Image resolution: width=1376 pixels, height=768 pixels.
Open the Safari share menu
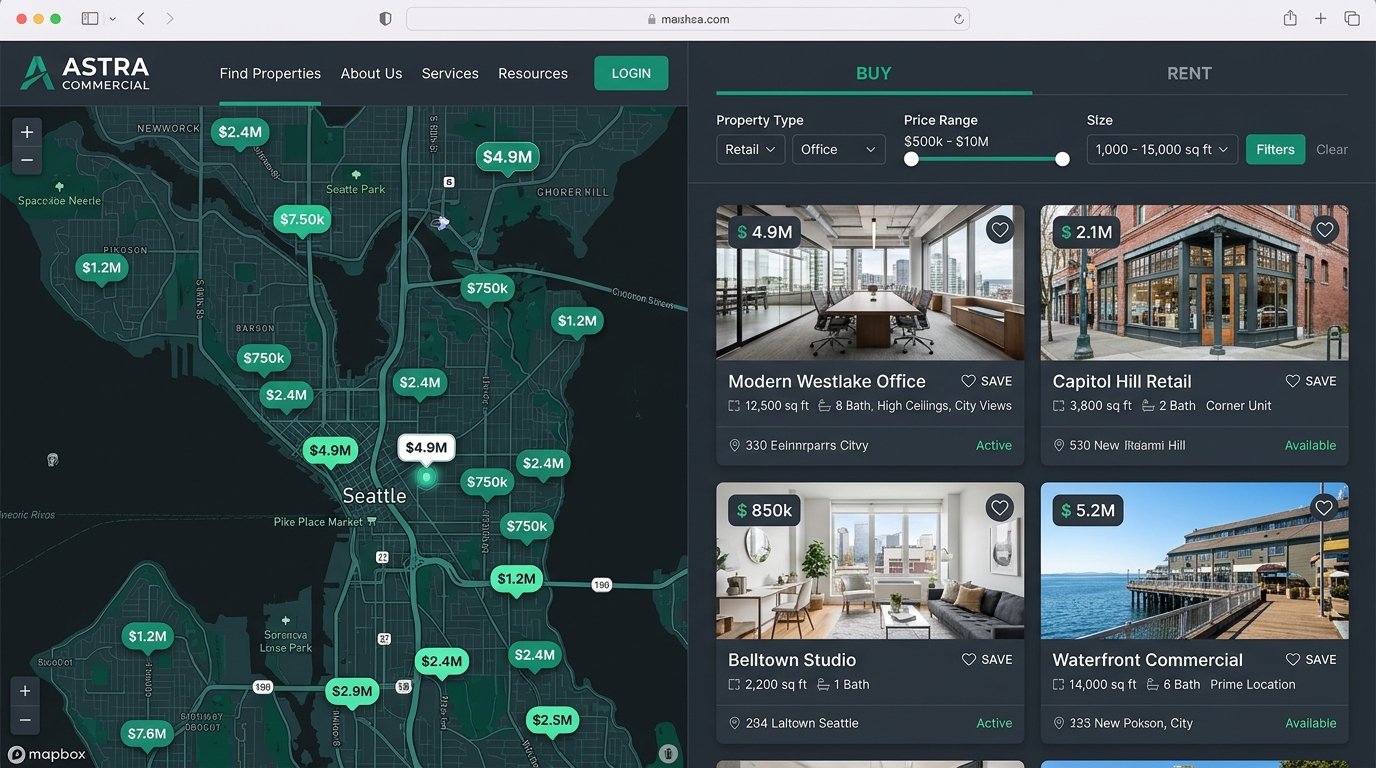pyautogui.click(x=1290, y=19)
